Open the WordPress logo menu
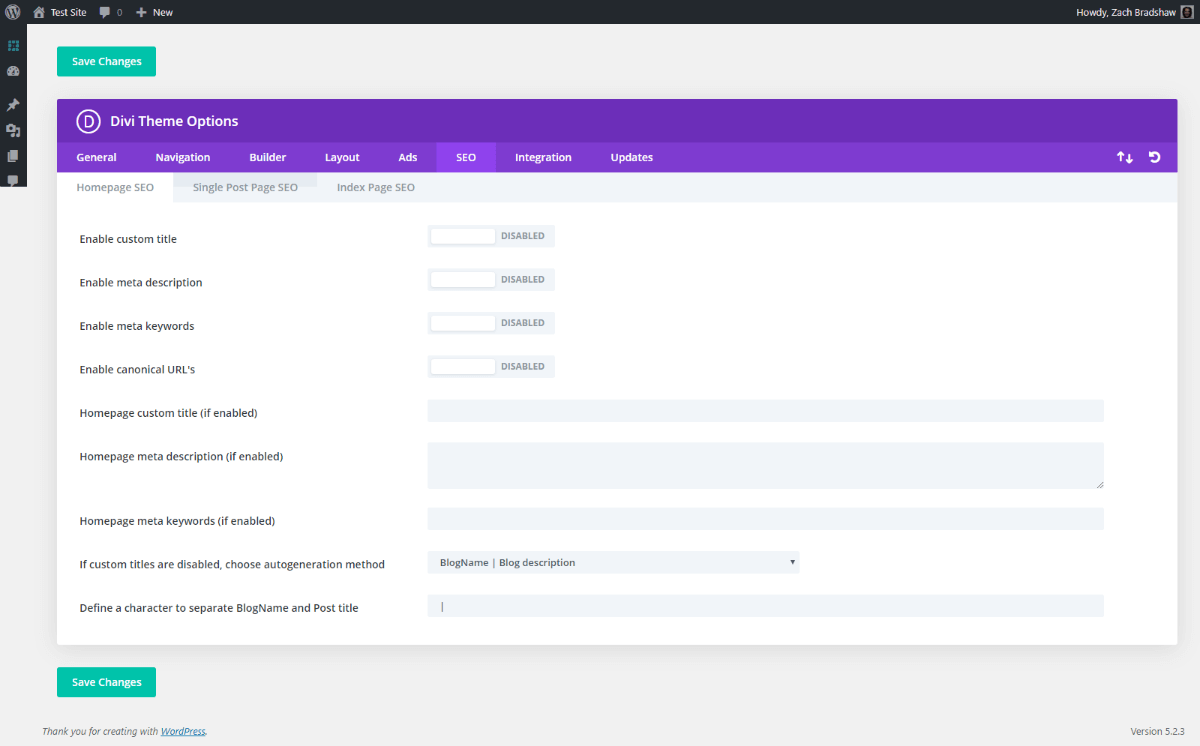 (13, 12)
